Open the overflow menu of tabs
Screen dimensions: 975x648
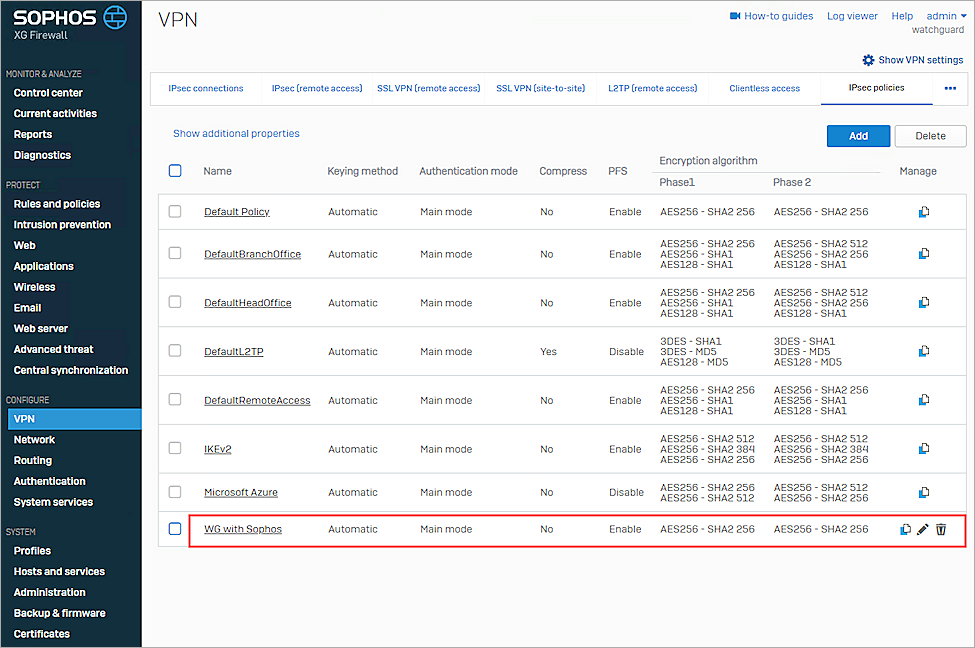(x=950, y=89)
